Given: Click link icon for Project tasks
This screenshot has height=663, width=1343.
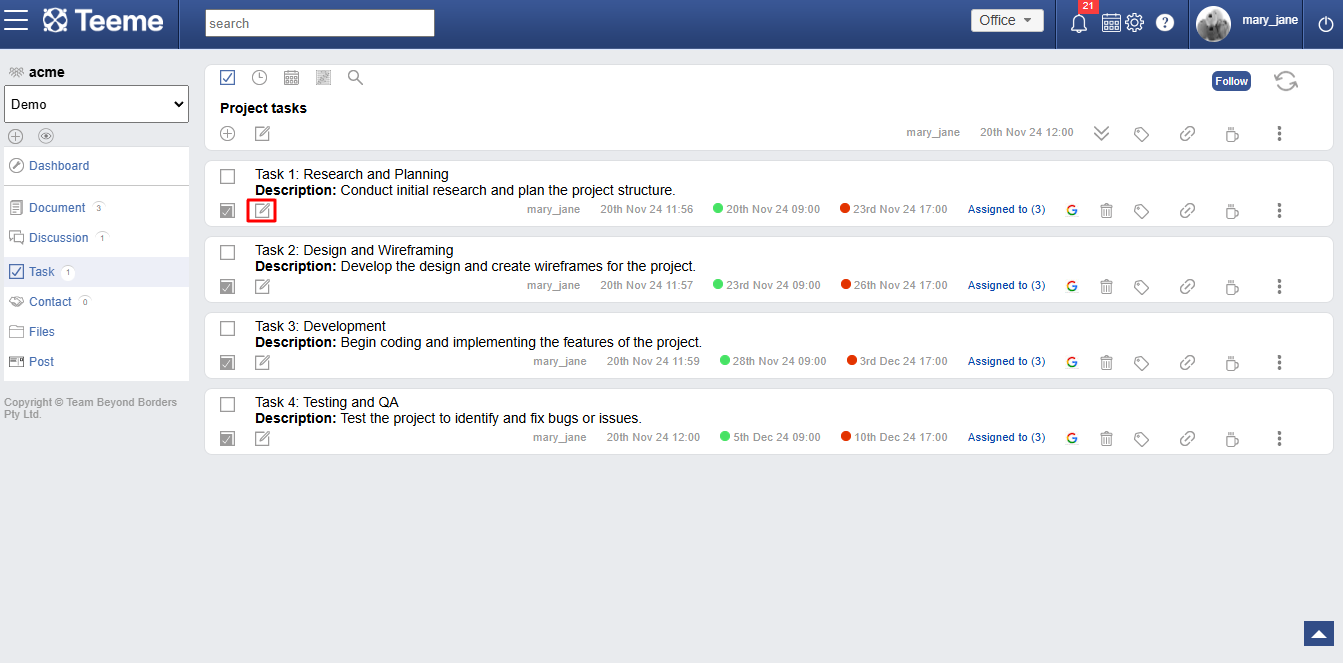Looking at the screenshot, I should coord(1187,133).
